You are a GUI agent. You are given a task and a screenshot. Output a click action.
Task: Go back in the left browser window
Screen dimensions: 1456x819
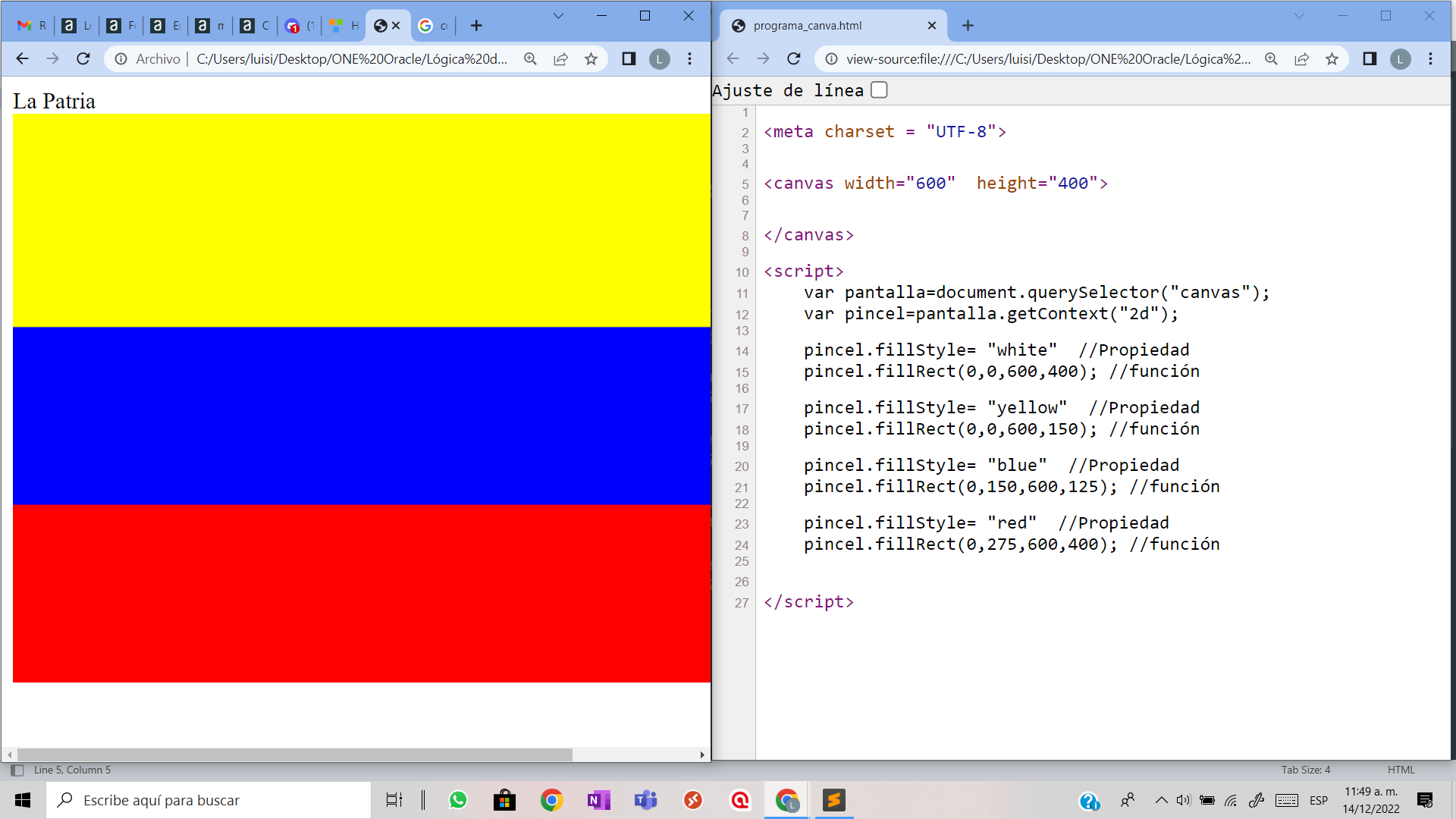(x=22, y=58)
